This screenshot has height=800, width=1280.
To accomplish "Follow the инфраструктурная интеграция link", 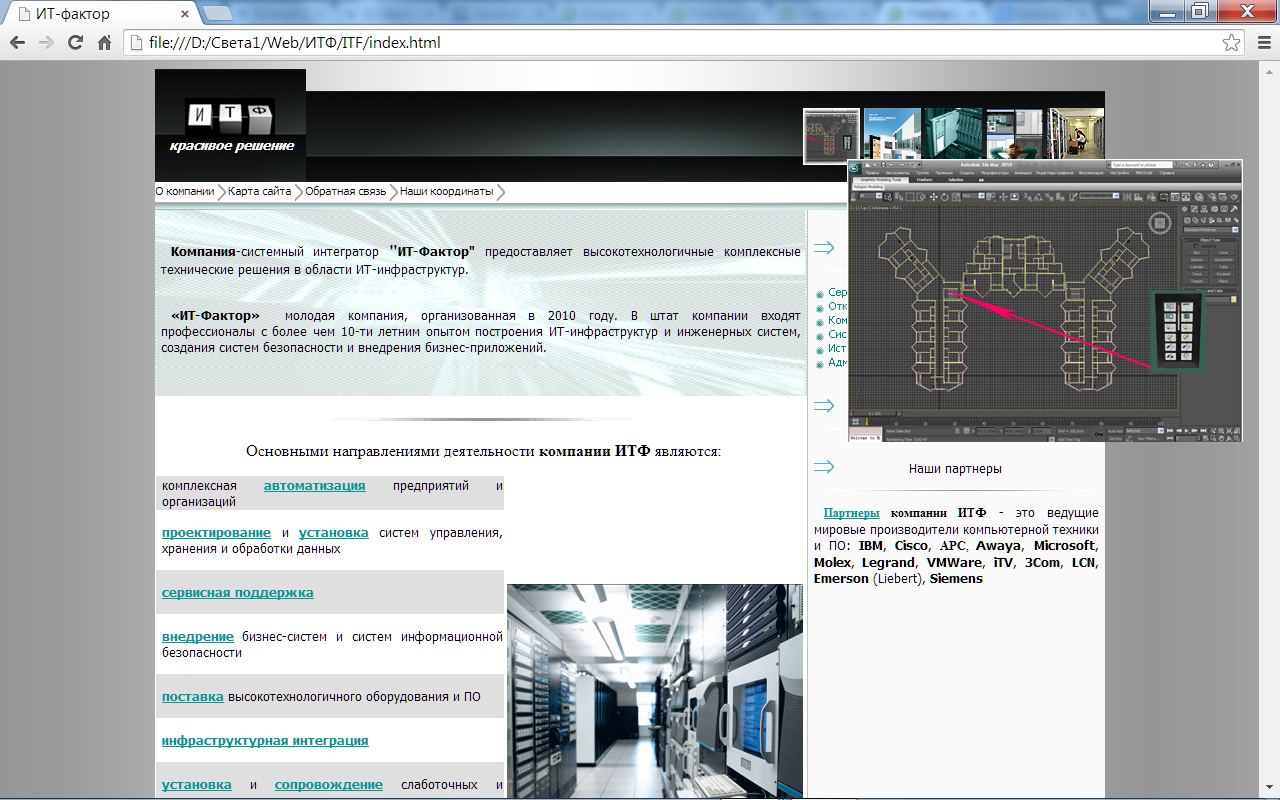I will pos(265,741).
